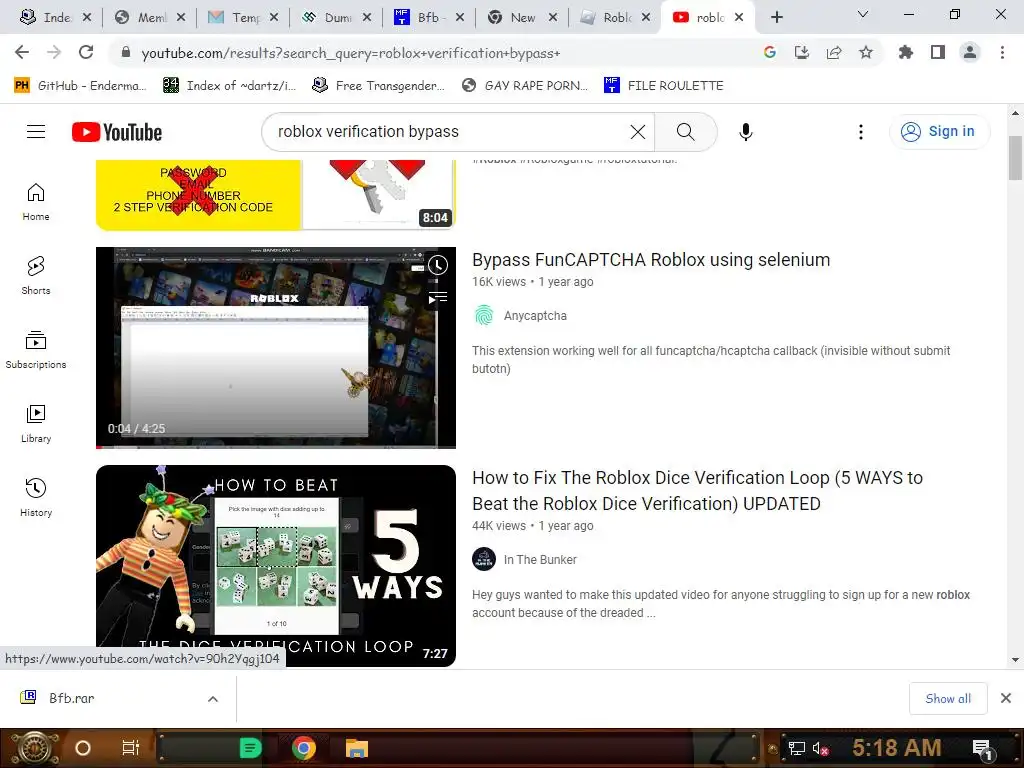Screen dimensions: 1024x768
Task: Open a new browser tab
Action: (x=776, y=18)
